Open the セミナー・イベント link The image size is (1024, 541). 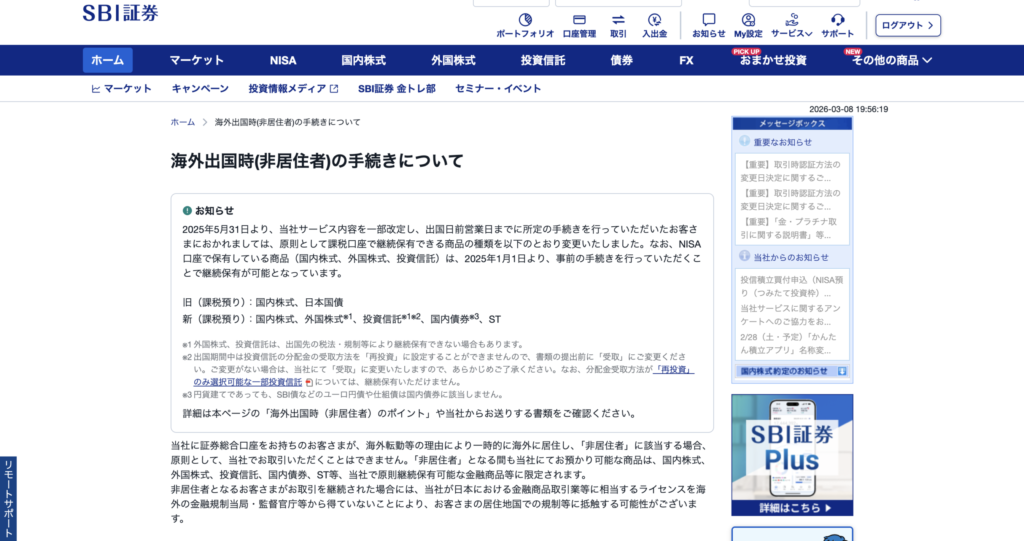pos(498,88)
